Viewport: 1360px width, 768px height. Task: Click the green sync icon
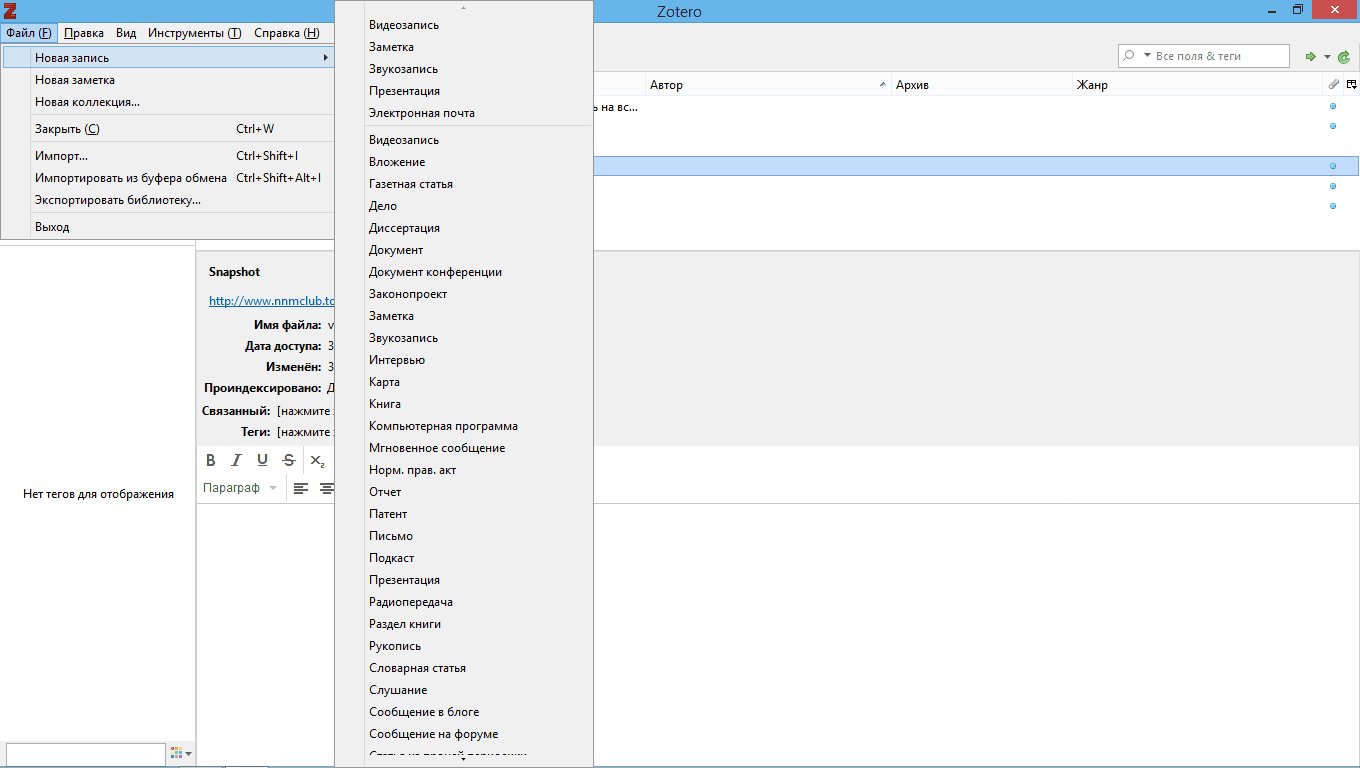pyautogui.click(x=1343, y=57)
